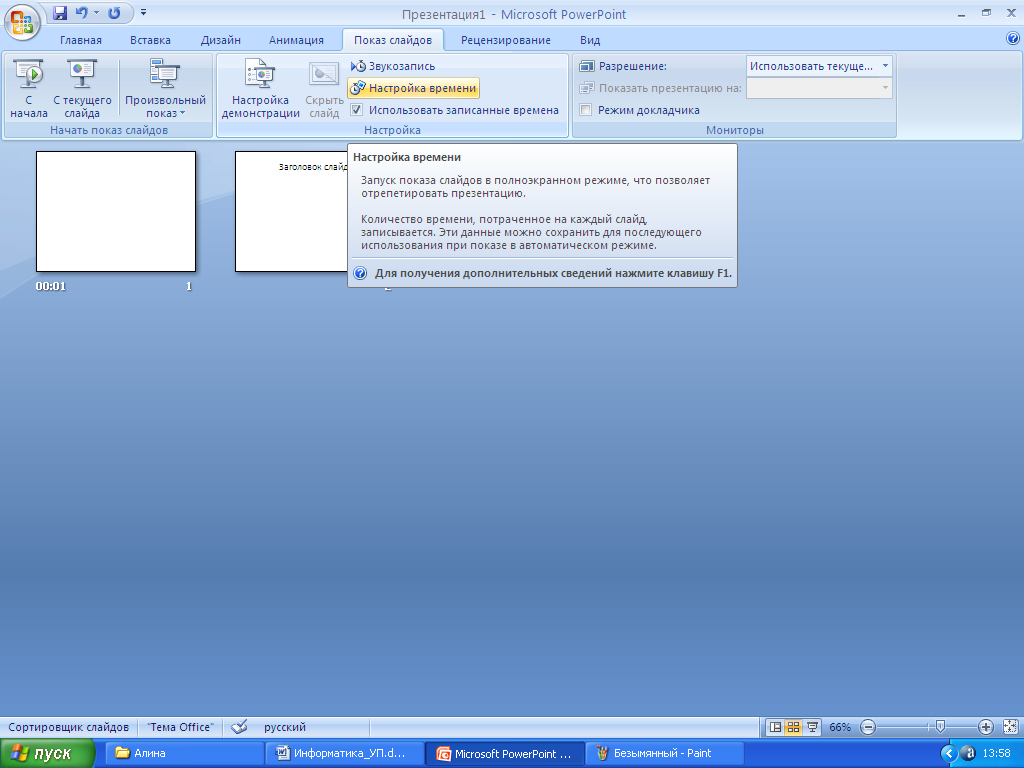The width and height of the screenshot is (1024, 768).
Task: Click the 66% zoom level
Action: [x=840, y=727]
